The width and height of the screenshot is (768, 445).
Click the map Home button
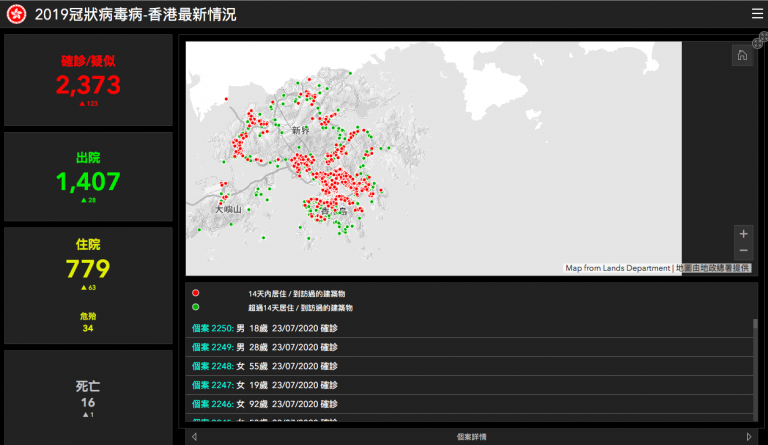742,56
